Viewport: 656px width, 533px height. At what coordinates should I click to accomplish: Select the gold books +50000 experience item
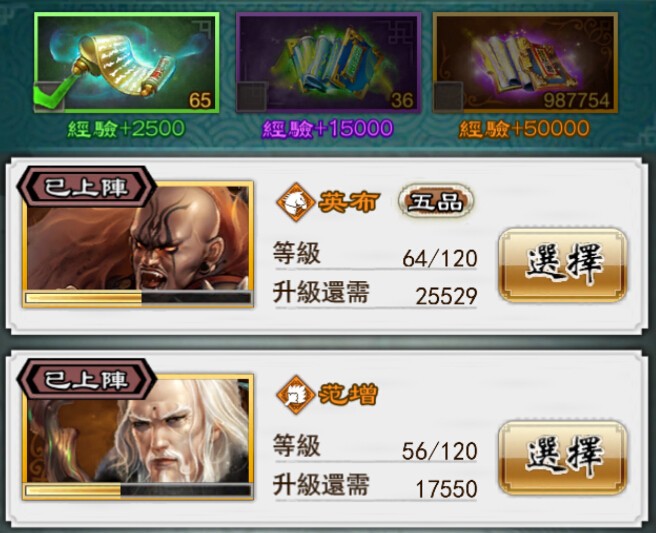525,63
